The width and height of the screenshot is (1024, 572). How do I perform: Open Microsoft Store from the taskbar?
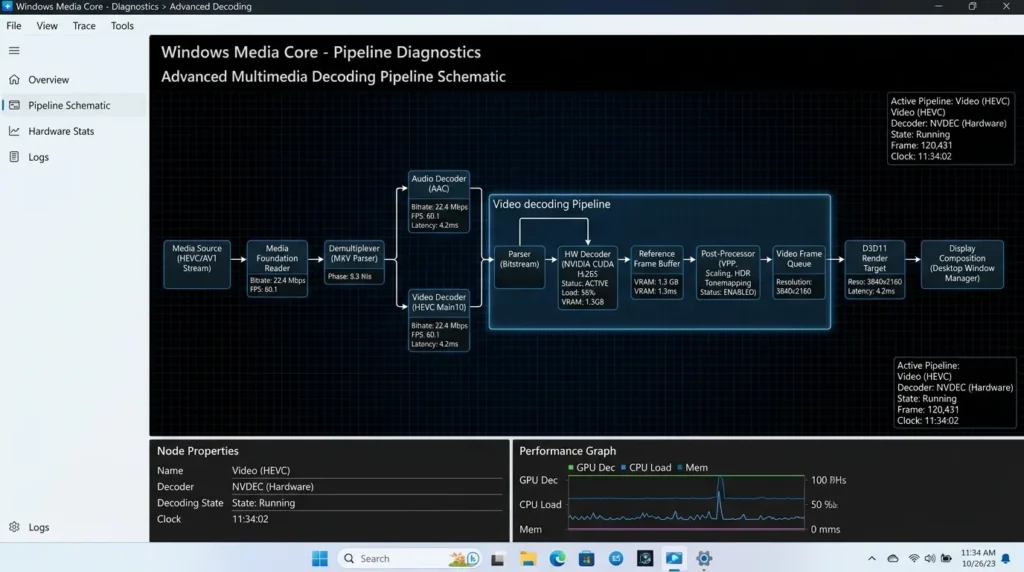(x=586, y=558)
